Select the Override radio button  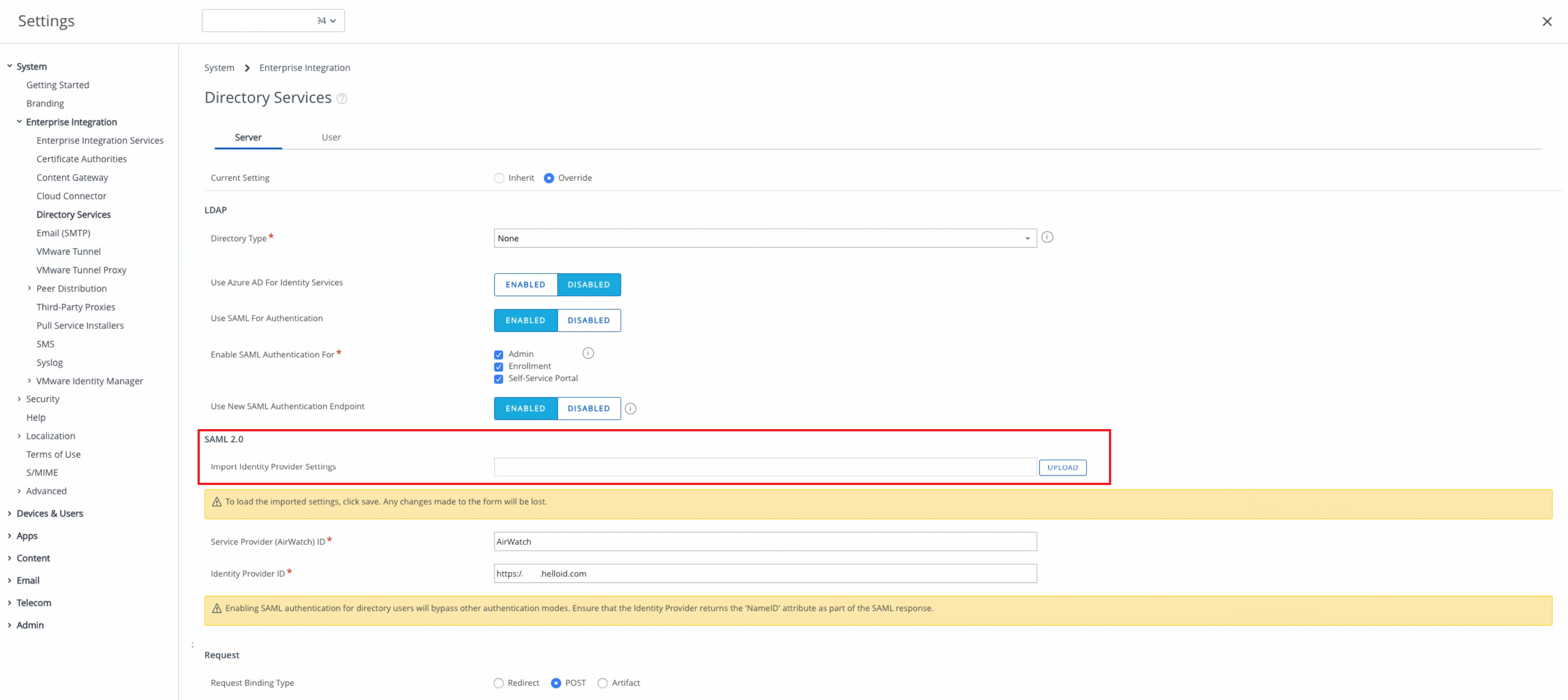coord(548,178)
